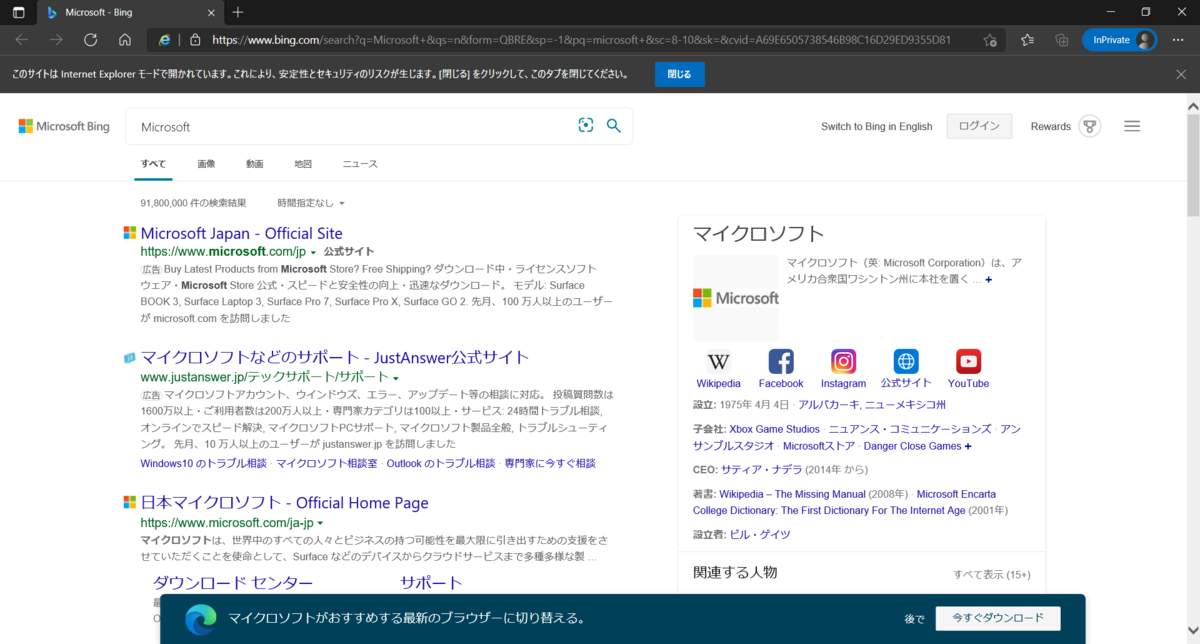
Task: Dismiss the IE mode info bar X
Action: click(x=1181, y=74)
